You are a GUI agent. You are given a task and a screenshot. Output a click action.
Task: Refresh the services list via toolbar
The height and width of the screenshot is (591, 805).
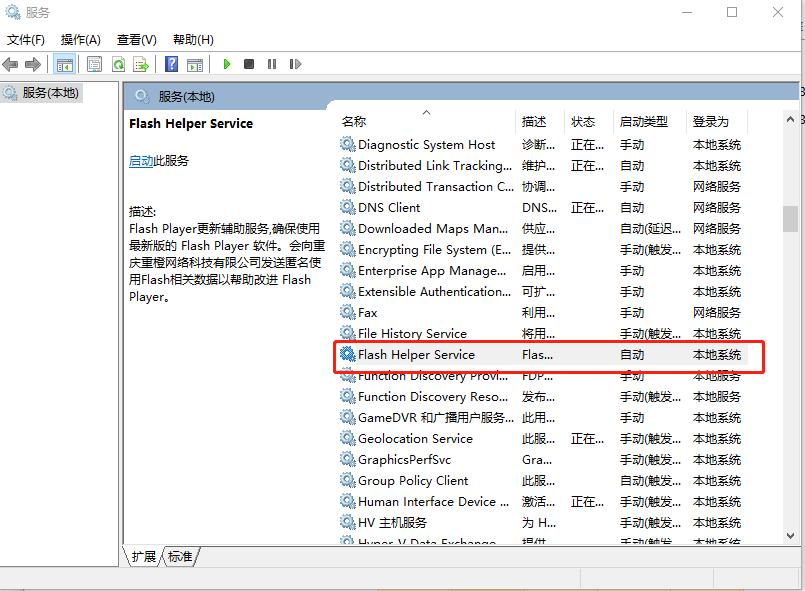[x=119, y=64]
